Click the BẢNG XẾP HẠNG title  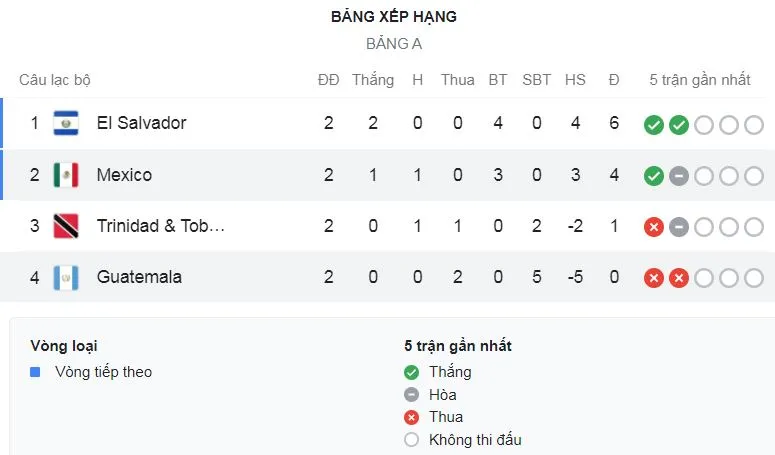[394, 17]
